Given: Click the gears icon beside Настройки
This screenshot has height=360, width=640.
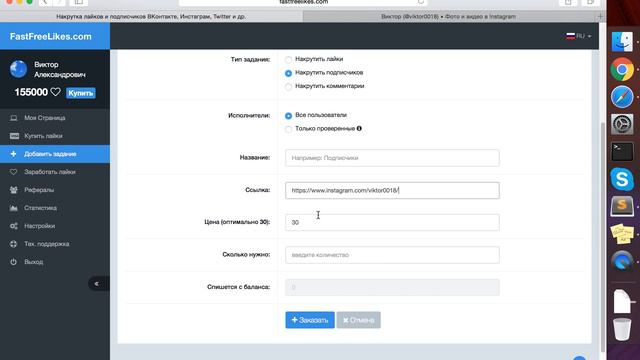Looking at the screenshot, I should click(13, 226).
